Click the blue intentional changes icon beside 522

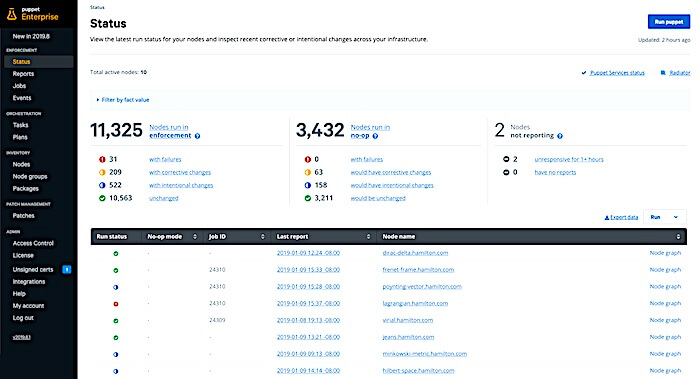click(x=102, y=185)
